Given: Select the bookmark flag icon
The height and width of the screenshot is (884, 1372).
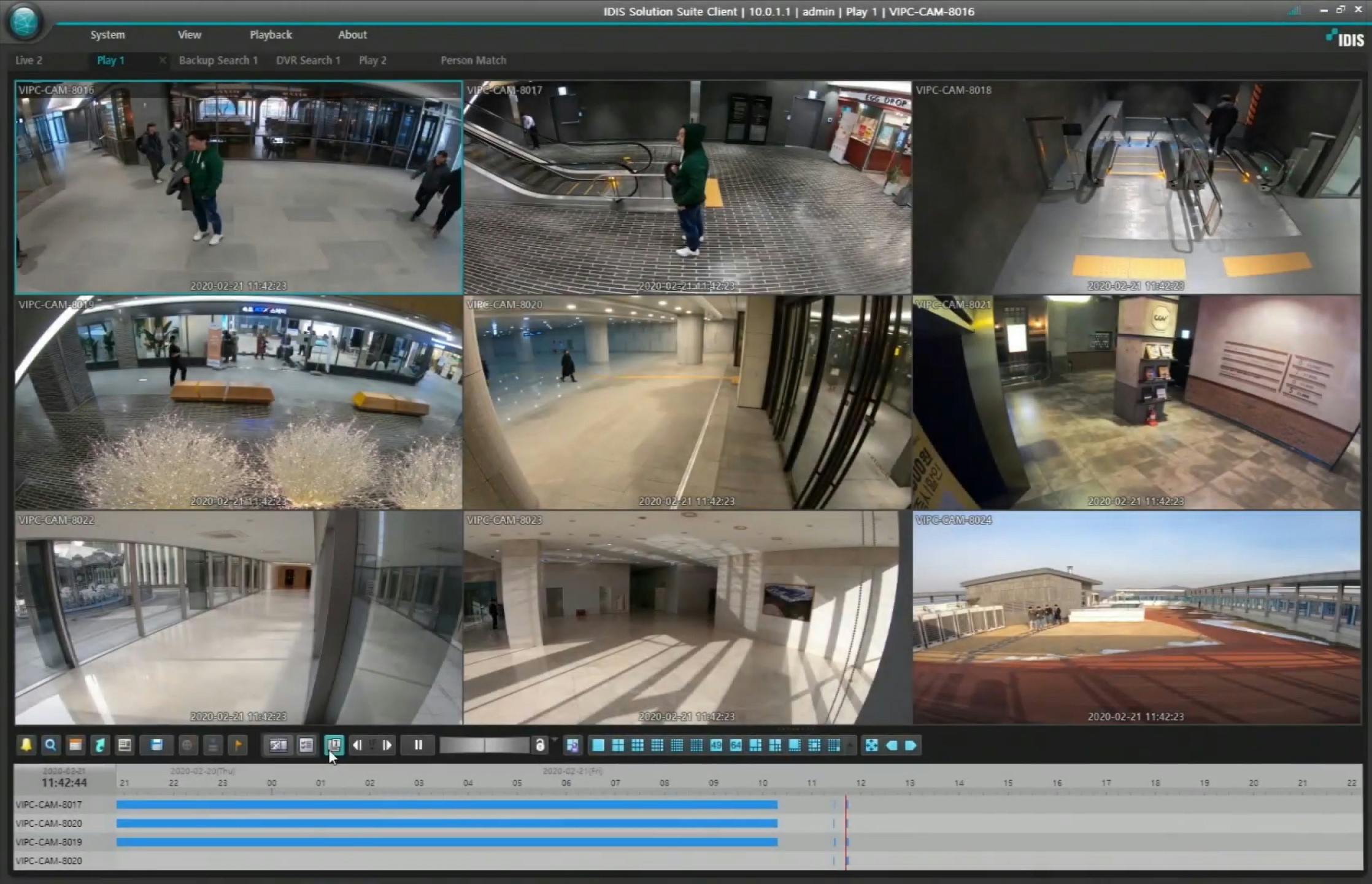Looking at the screenshot, I should [237, 745].
